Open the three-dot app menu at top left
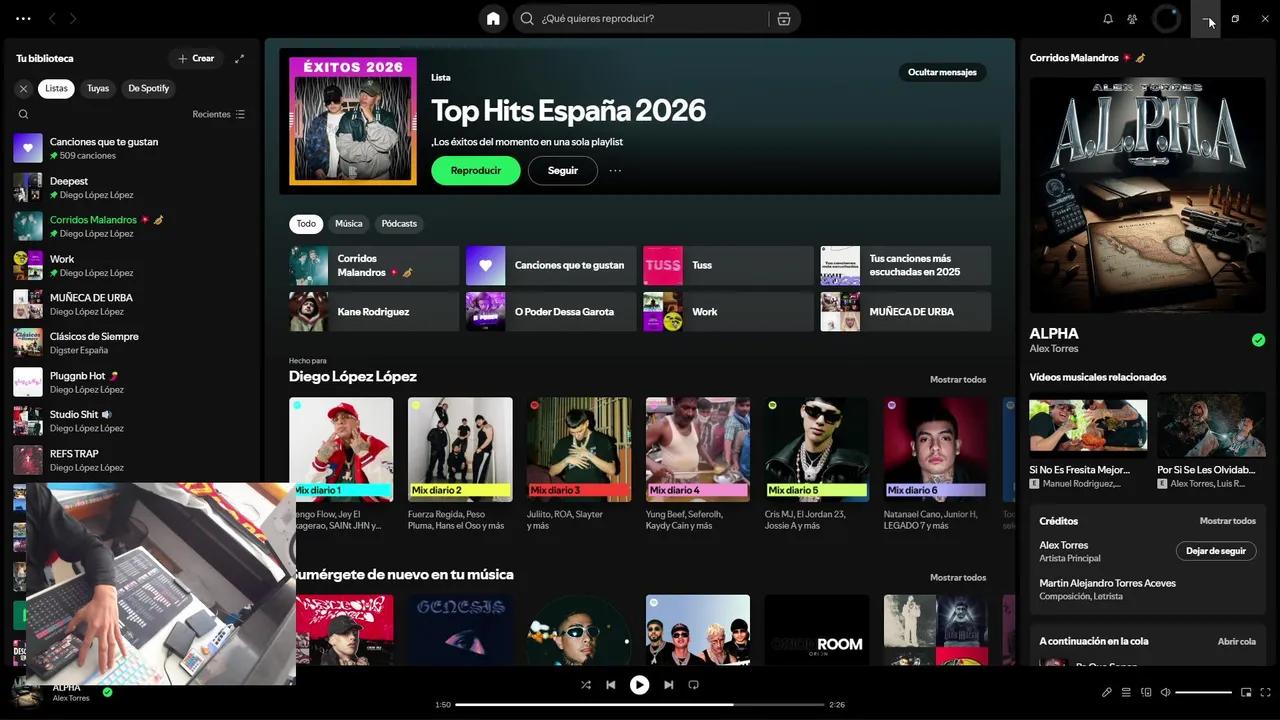1280x720 pixels. [x=23, y=18]
